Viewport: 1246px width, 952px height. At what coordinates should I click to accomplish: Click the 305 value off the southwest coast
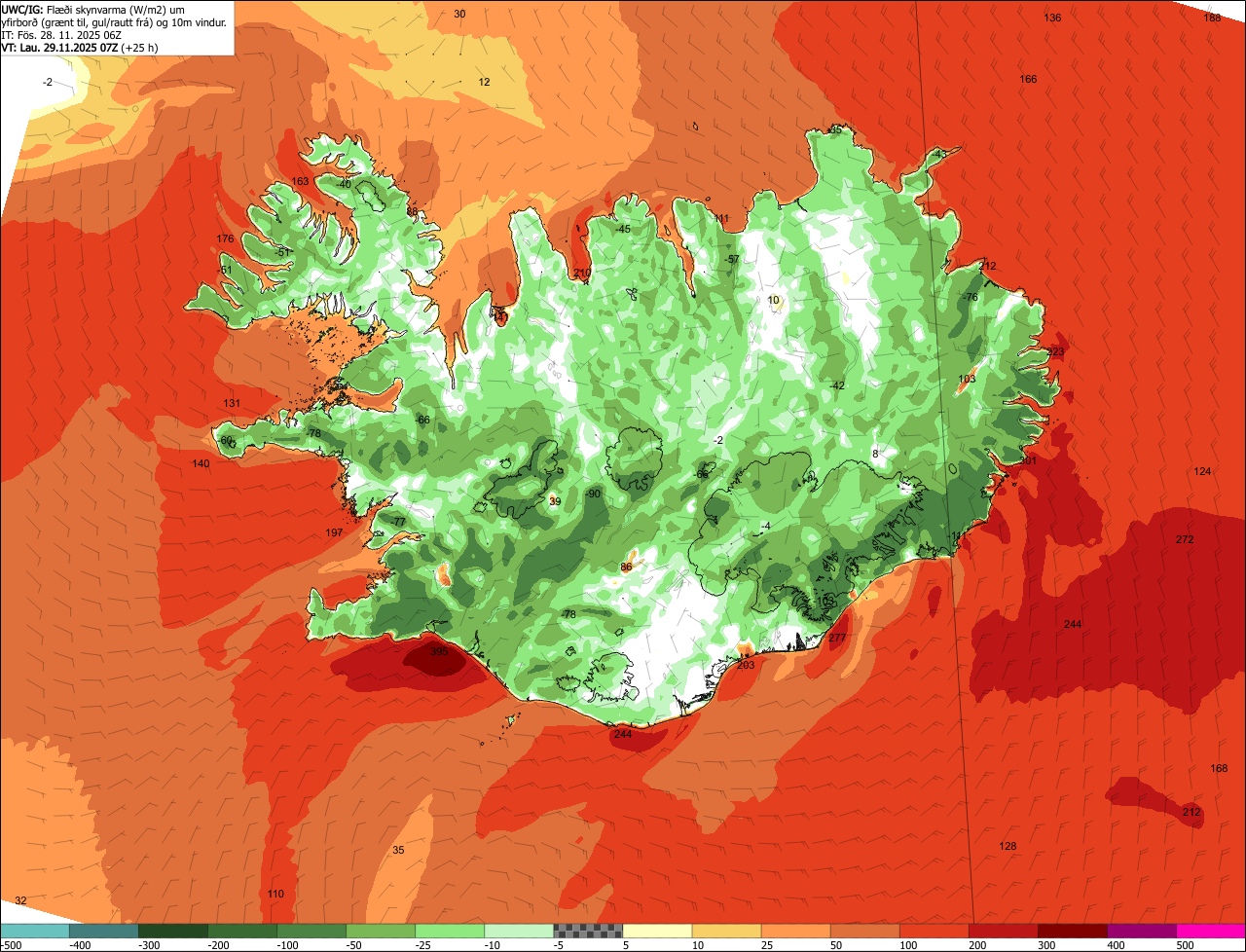439,651
